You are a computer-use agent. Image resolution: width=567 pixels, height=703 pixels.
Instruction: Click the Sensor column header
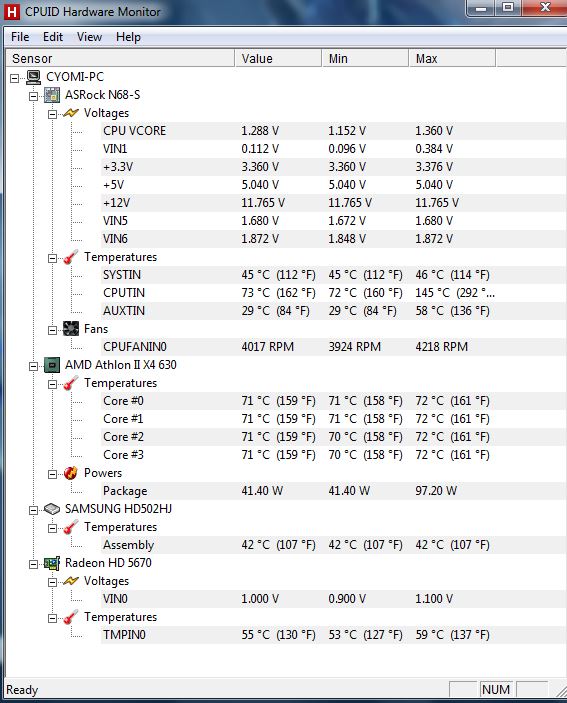coord(120,58)
